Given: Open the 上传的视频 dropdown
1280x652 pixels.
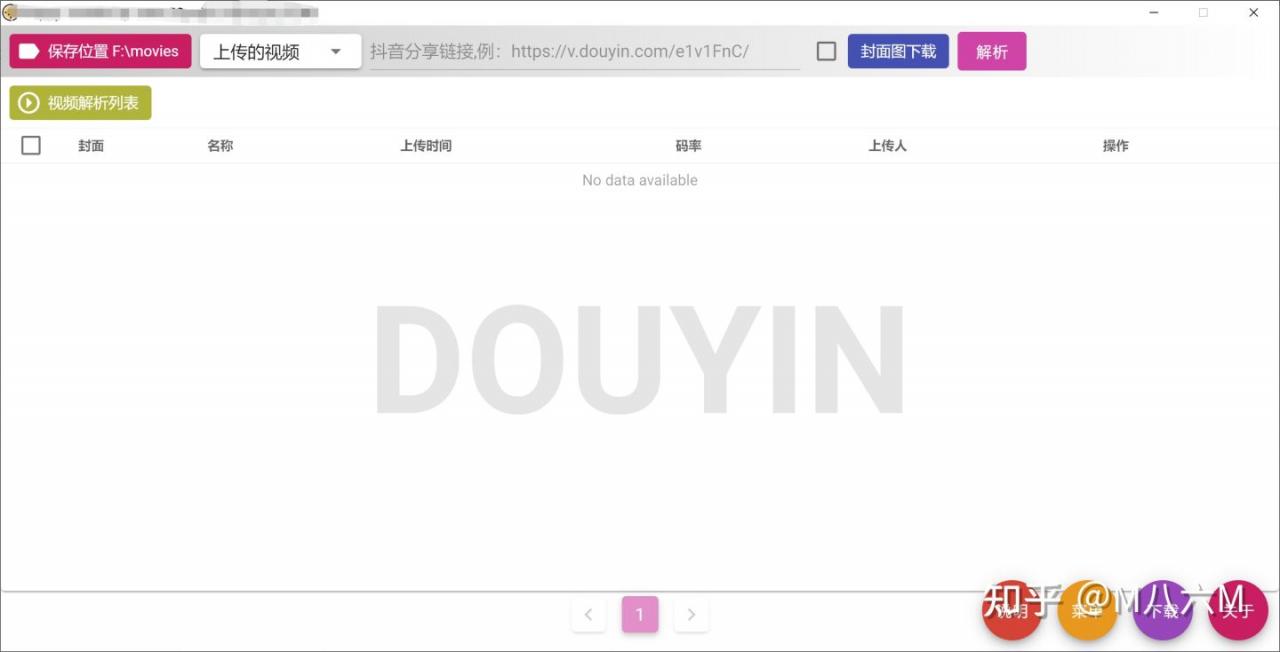Looking at the screenshot, I should [x=280, y=51].
